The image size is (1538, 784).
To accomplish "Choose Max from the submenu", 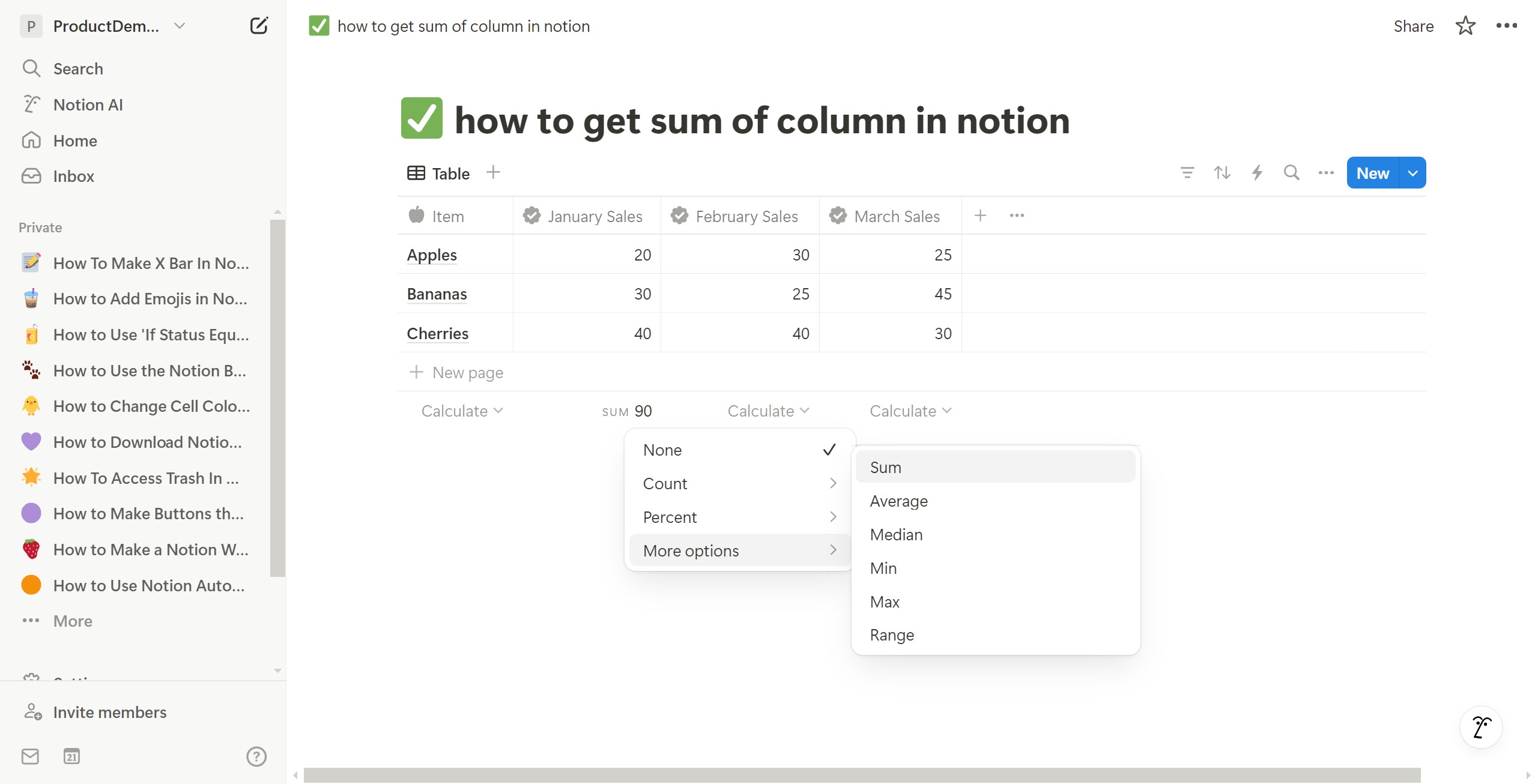I will pos(996,602).
